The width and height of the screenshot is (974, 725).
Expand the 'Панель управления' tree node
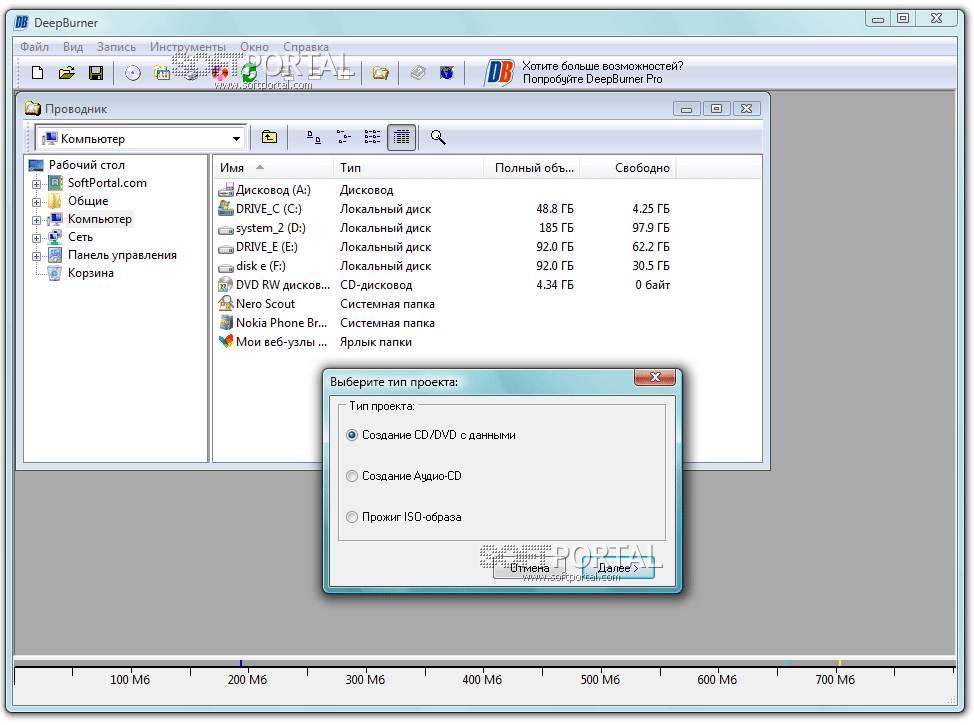37,256
